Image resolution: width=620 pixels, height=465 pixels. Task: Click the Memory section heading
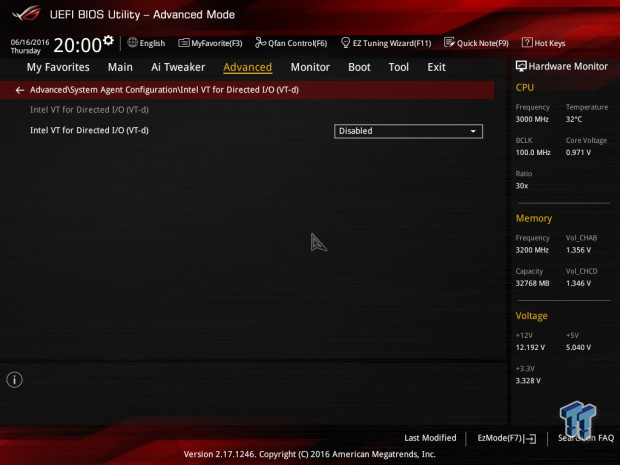click(x=534, y=218)
